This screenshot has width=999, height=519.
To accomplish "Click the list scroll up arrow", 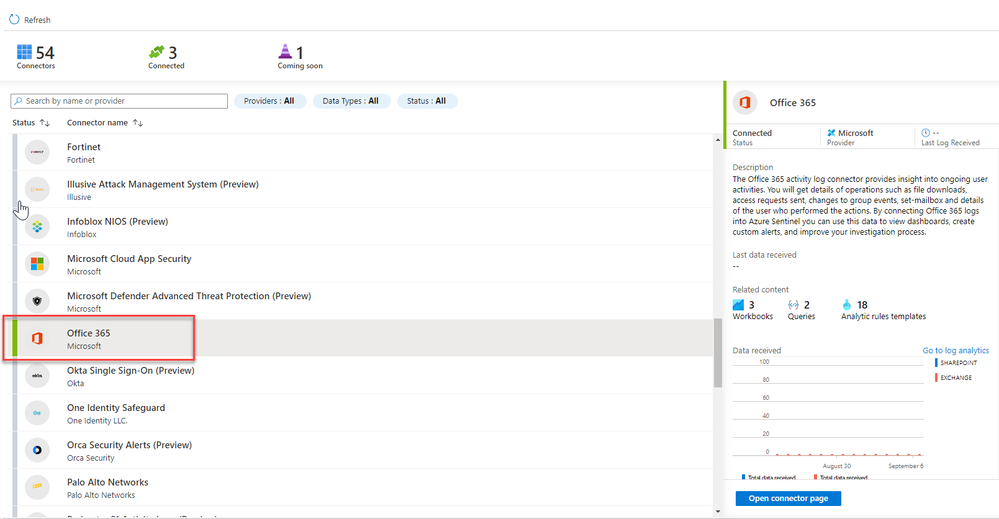I will [718, 139].
